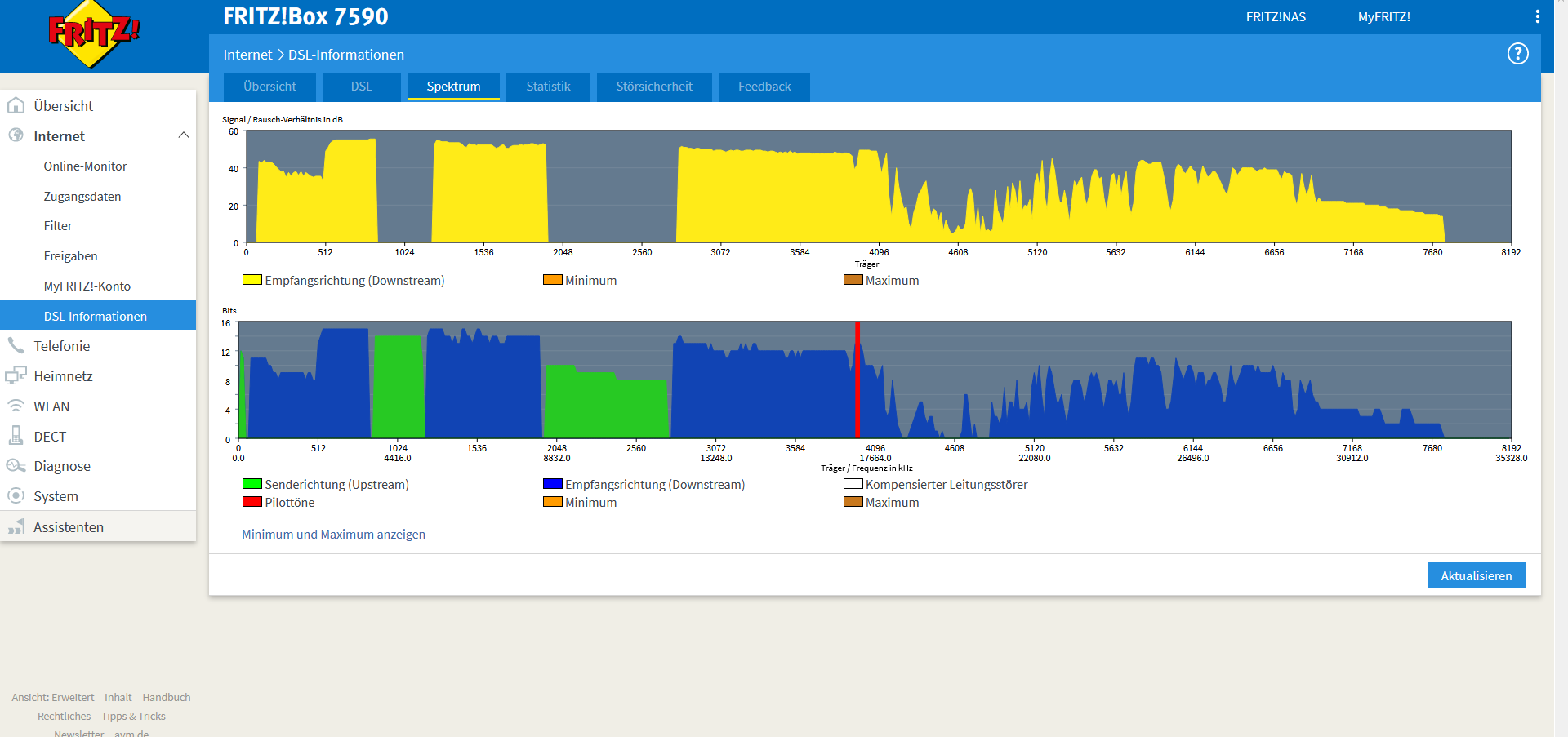Collapse the Internet menu section
Screen dimensions: 1568x737
click(184, 135)
